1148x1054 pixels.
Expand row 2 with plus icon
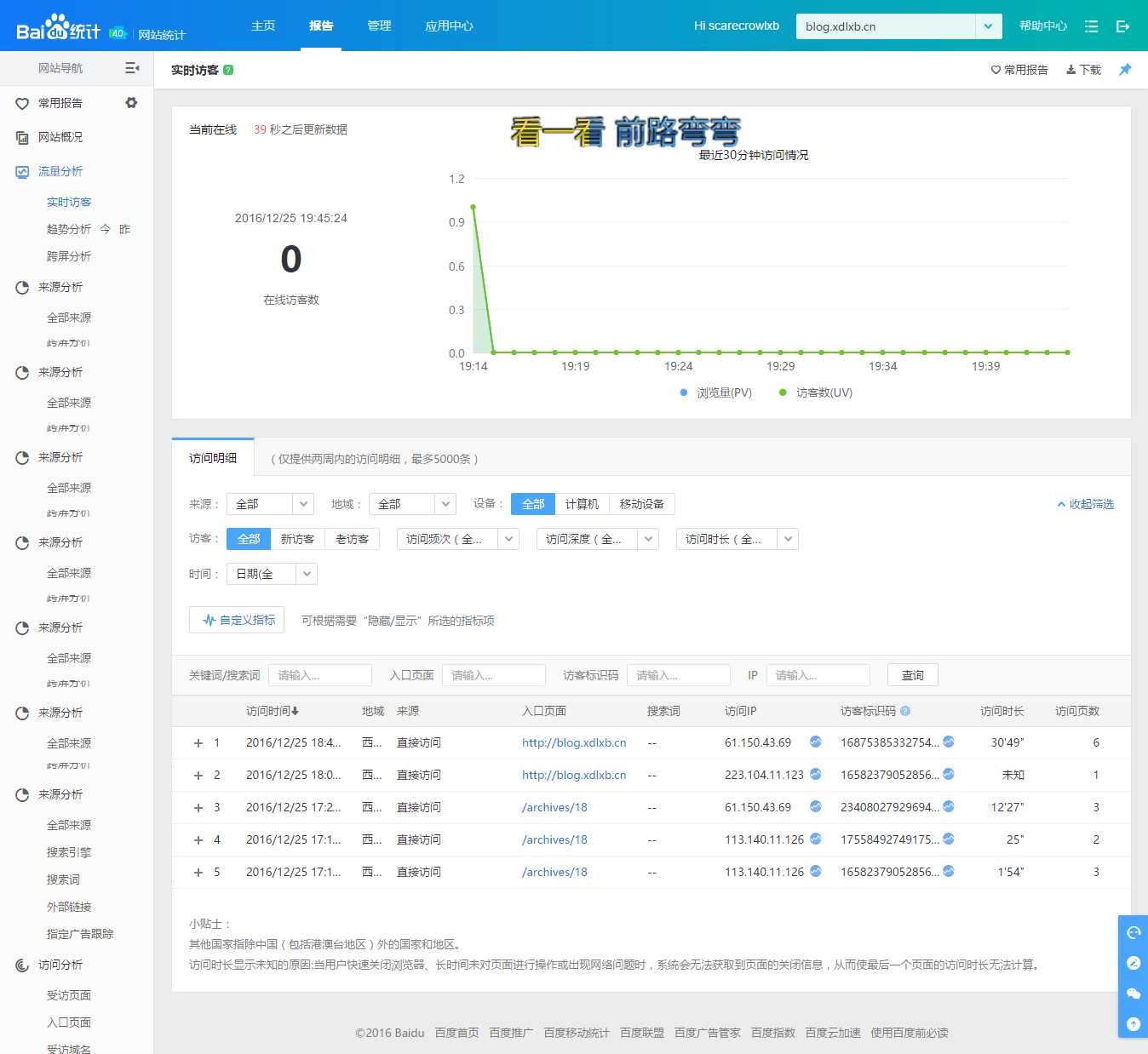click(x=198, y=776)
